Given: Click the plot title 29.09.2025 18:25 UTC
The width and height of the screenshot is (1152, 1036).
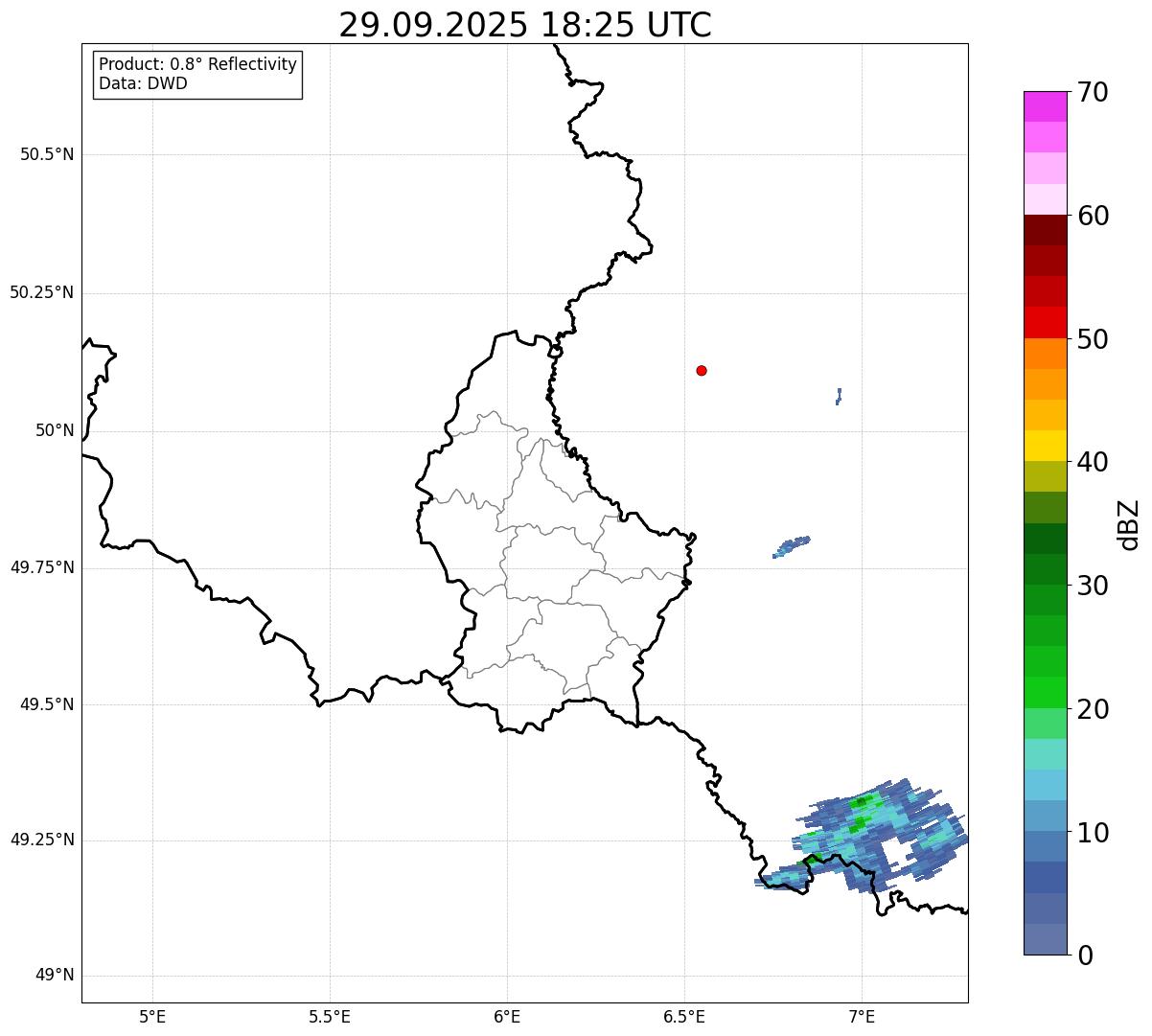Looking at the screenshot, I should pyautogui.click(x=525, y=24).
